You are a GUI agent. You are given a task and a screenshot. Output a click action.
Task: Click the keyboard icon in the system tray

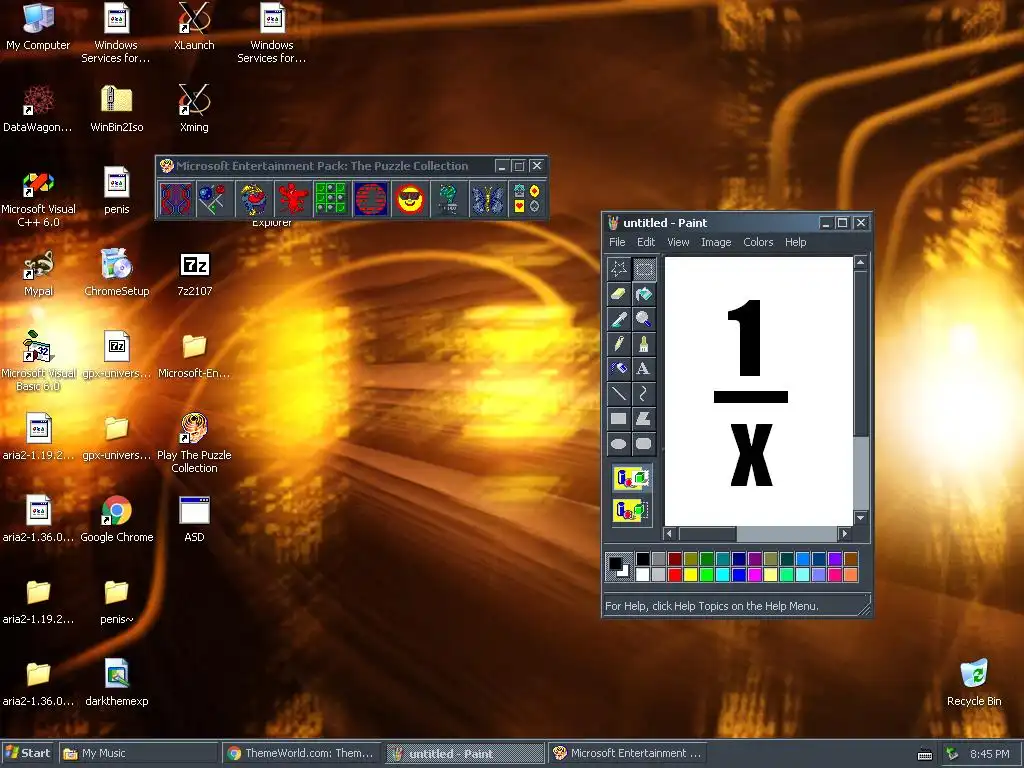click(x=925, y=754)
